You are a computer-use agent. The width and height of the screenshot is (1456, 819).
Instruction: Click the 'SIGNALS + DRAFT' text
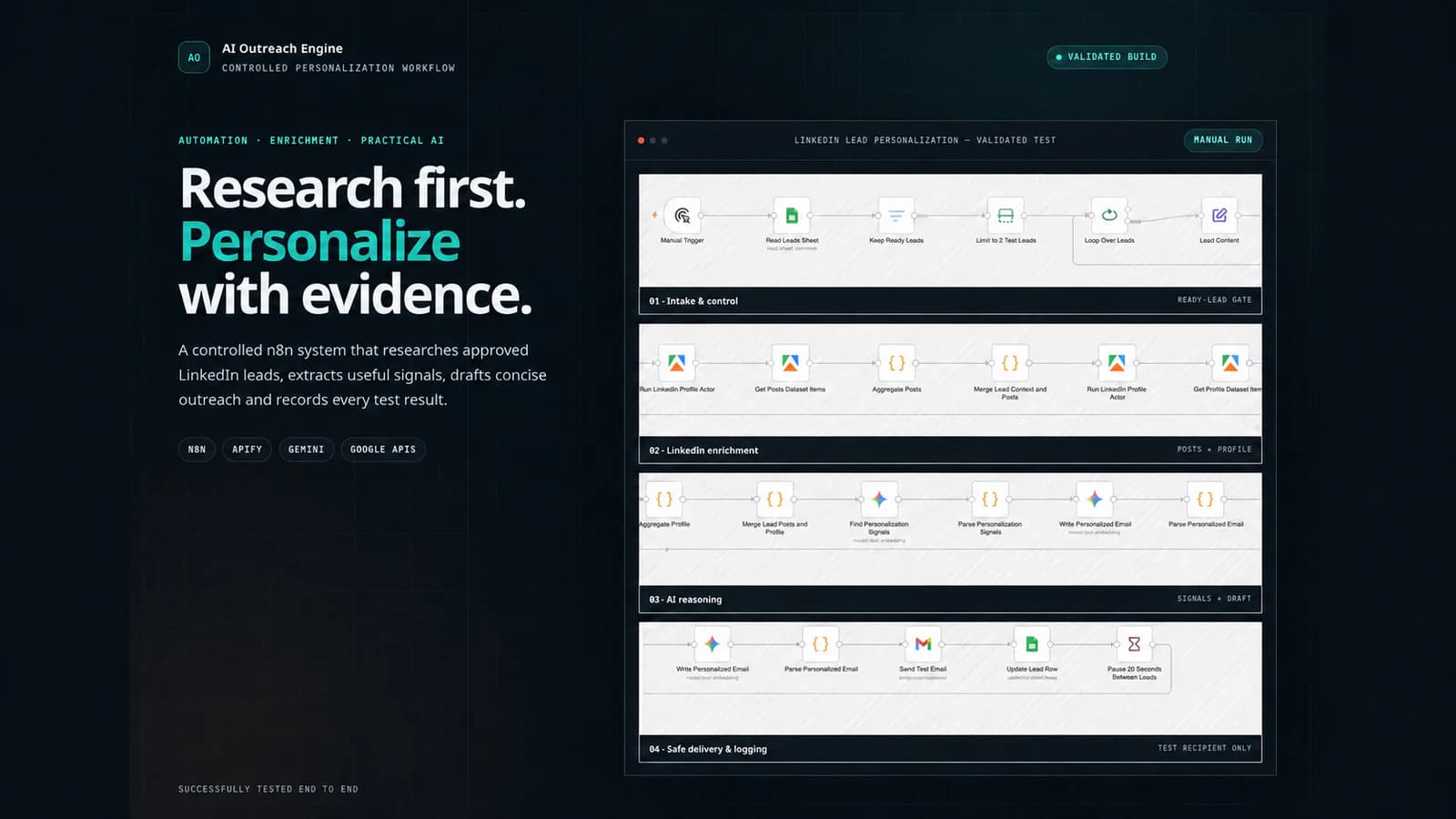pyautogui.click(x=1214, y=598)
